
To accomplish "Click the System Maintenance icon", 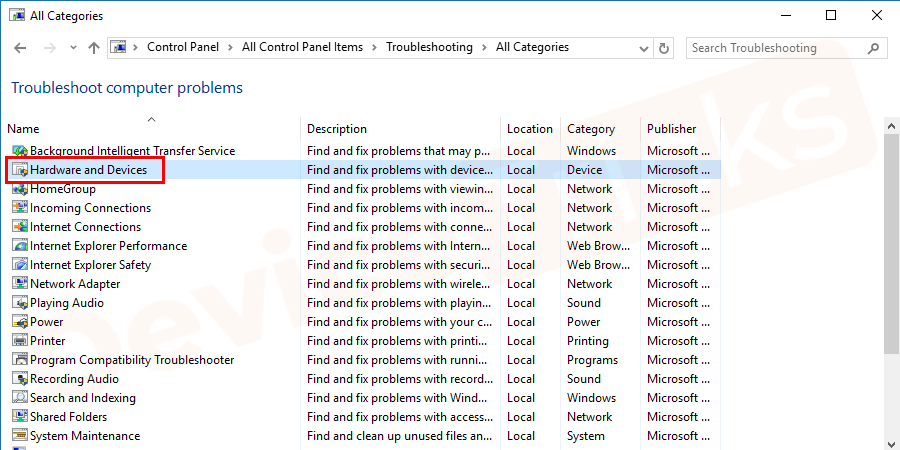I will [20, 436].
